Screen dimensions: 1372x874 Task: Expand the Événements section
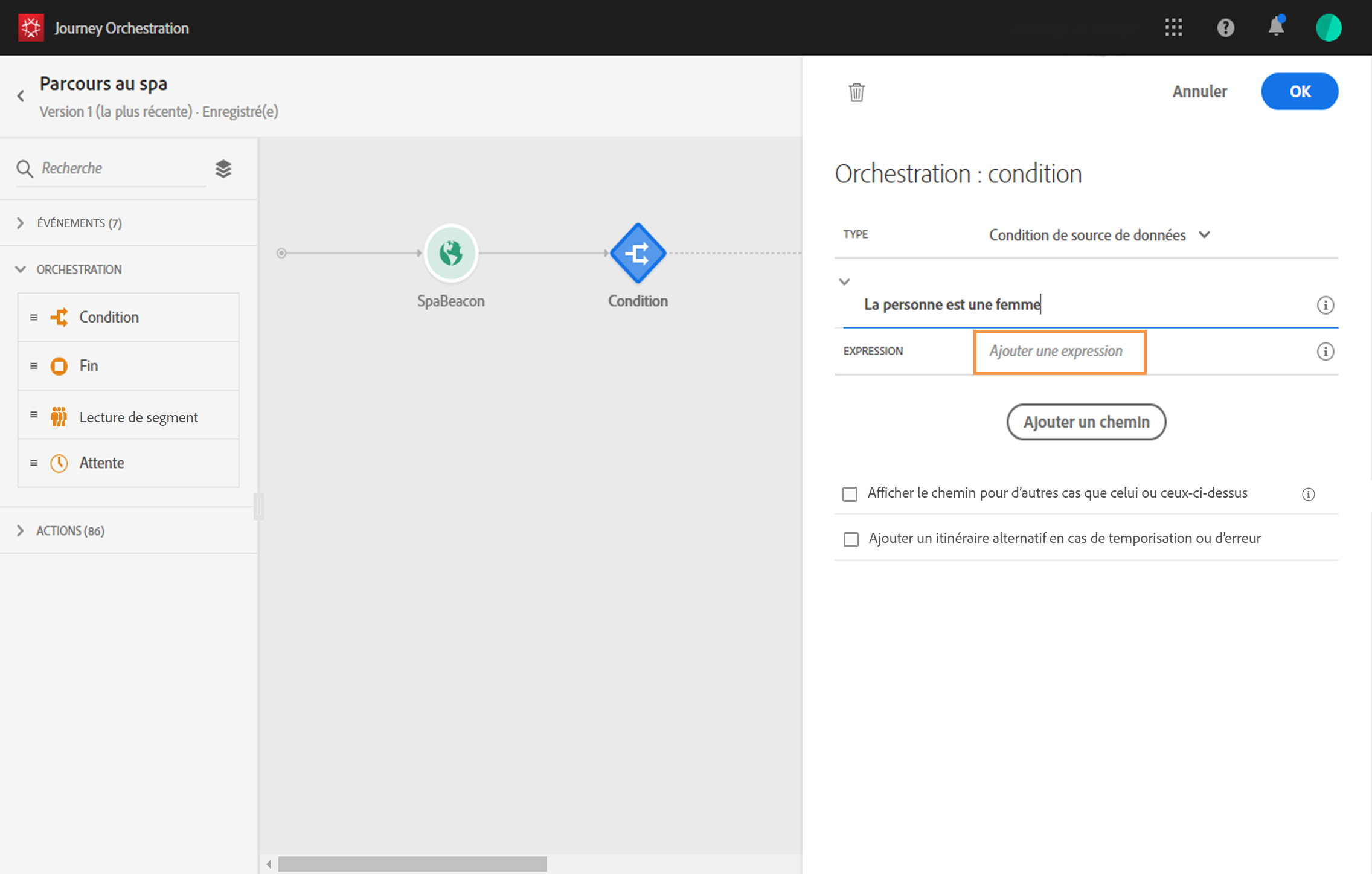click(21, 223)
